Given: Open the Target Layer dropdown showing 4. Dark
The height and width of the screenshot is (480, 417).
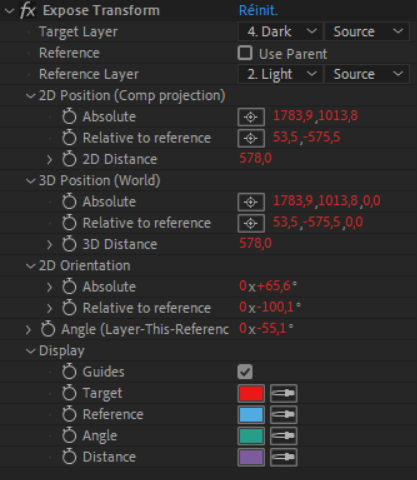Looking at the screenshot, I should (x=280, y=32).
